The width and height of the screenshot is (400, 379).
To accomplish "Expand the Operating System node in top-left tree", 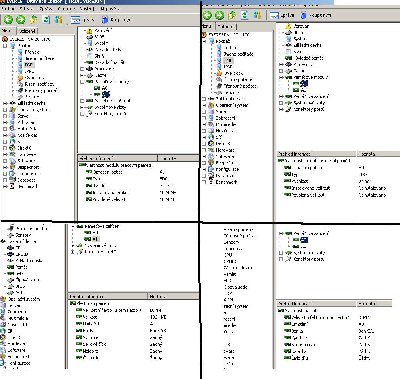I will pos(5,110).
